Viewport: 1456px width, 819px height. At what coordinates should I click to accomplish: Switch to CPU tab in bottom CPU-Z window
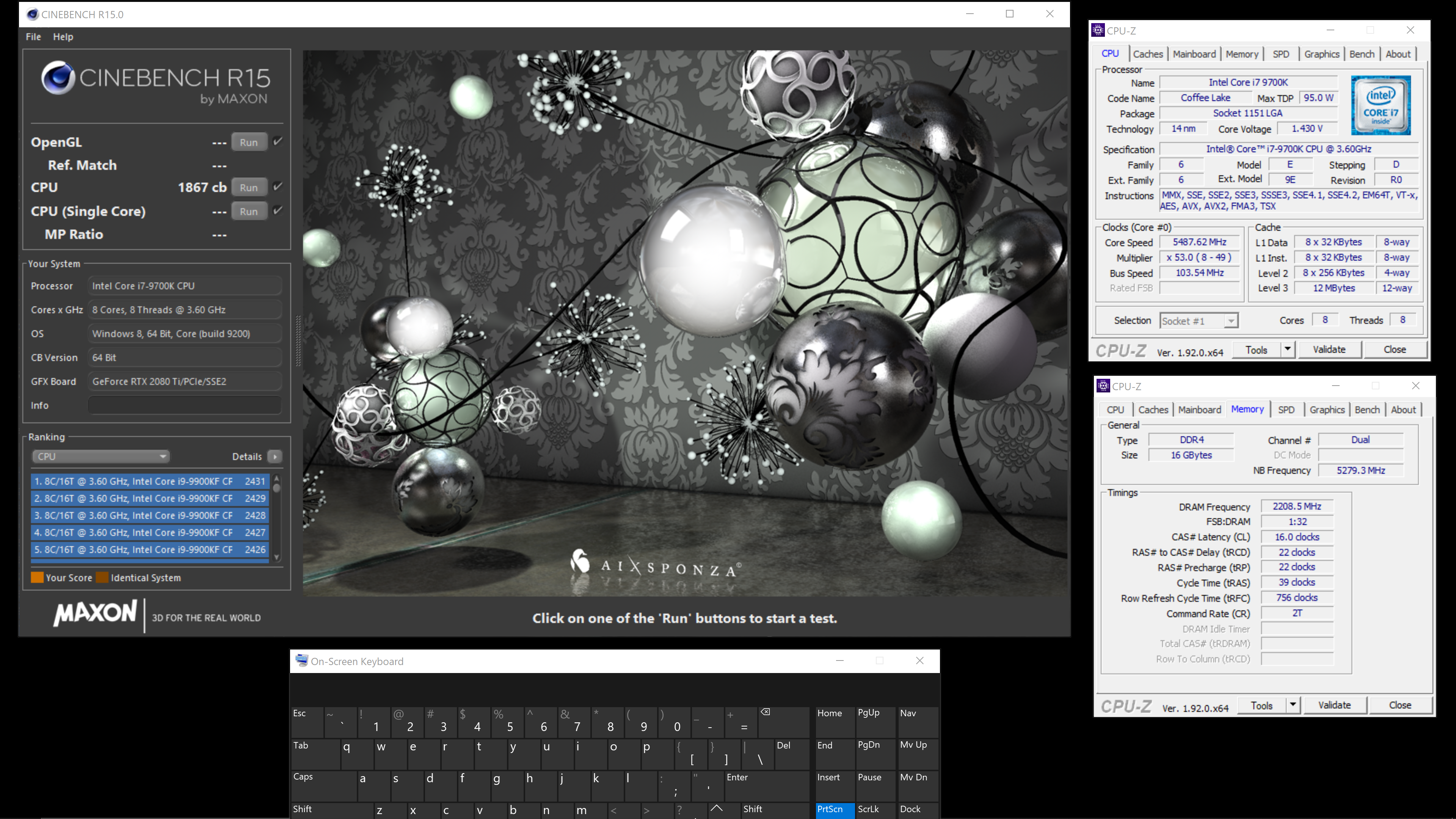(1115, 410)
